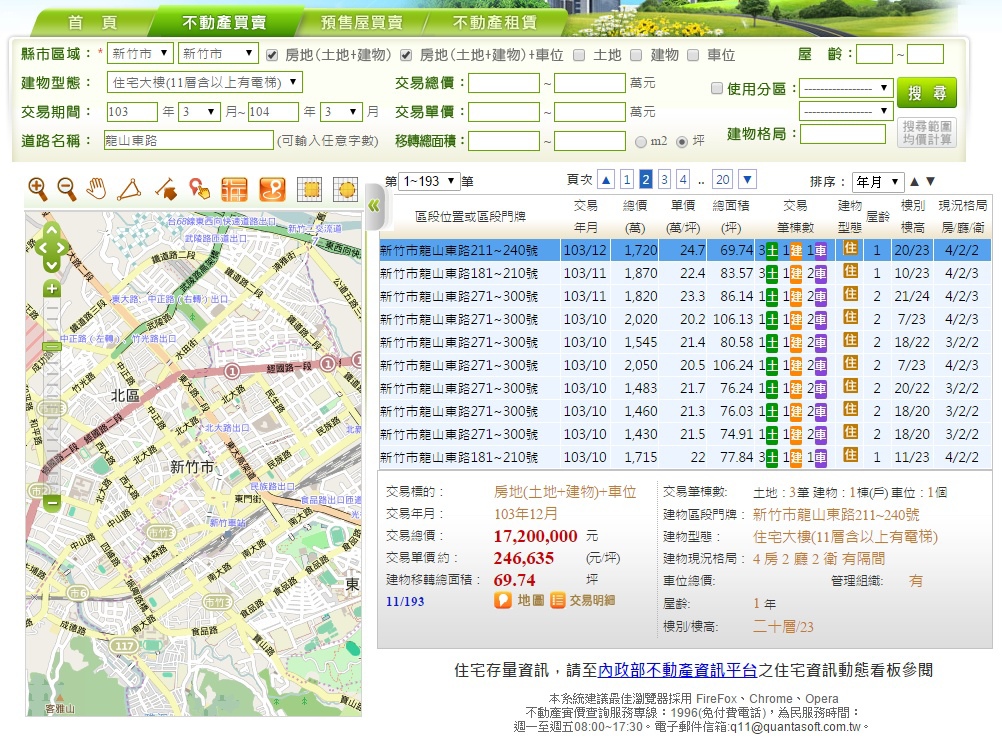Select the zoom-in magnifier map tool
Viewport: 1002px width, 739px height.
coord(38,188)
